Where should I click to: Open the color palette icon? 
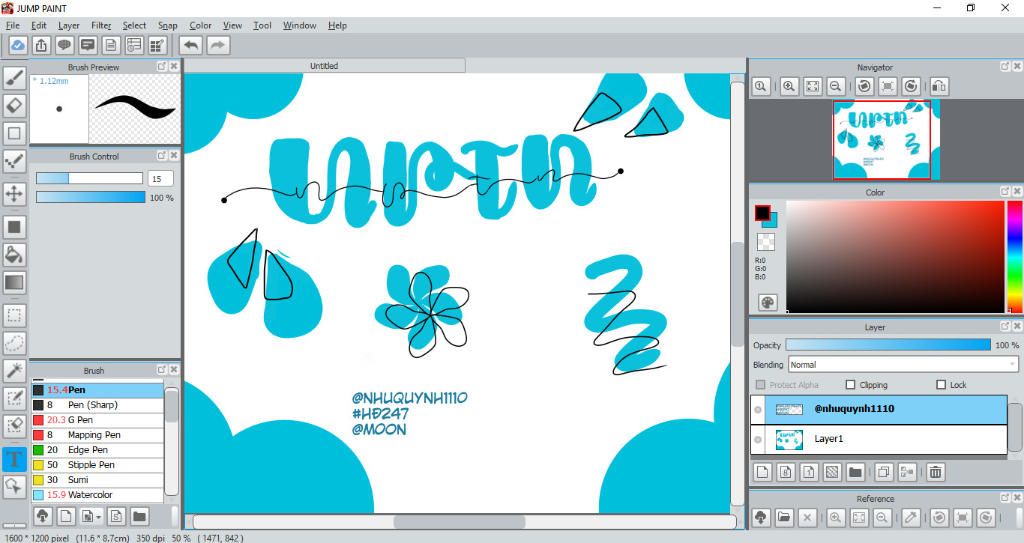(x=767, y=303)
